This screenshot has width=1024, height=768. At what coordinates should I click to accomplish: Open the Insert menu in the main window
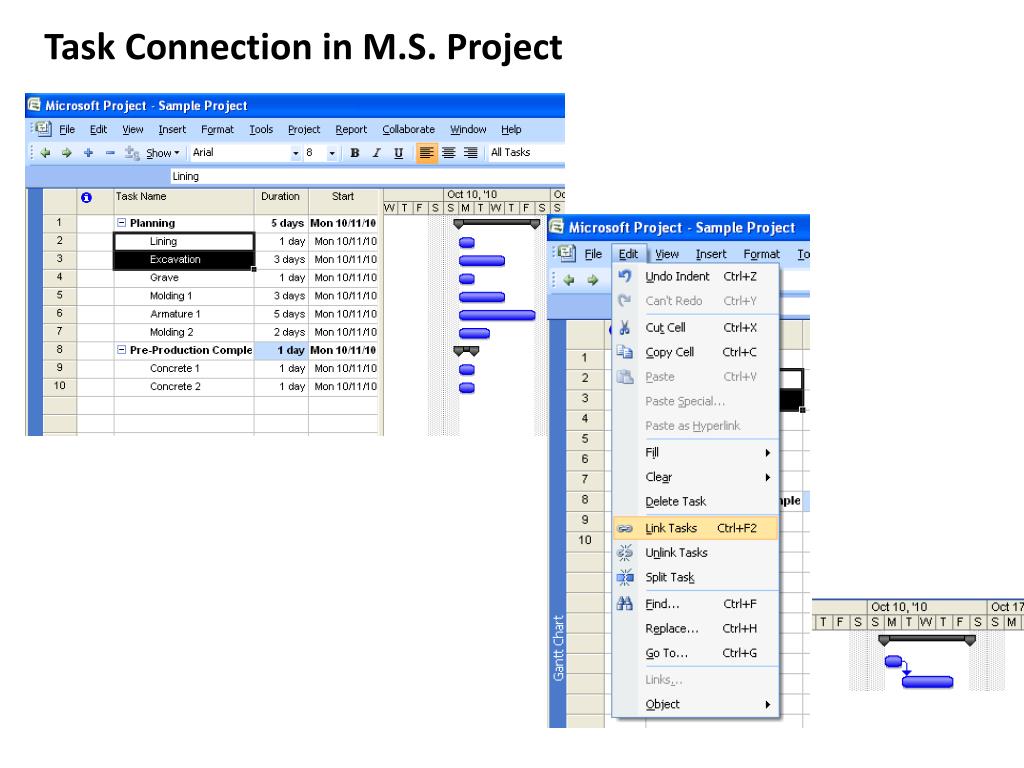172,129
